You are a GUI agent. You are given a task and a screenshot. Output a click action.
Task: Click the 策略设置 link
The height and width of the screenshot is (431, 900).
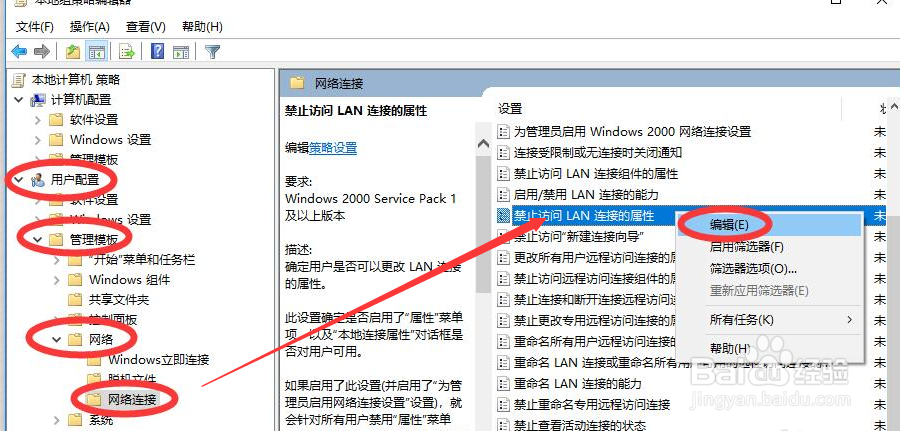pos(333,147)
